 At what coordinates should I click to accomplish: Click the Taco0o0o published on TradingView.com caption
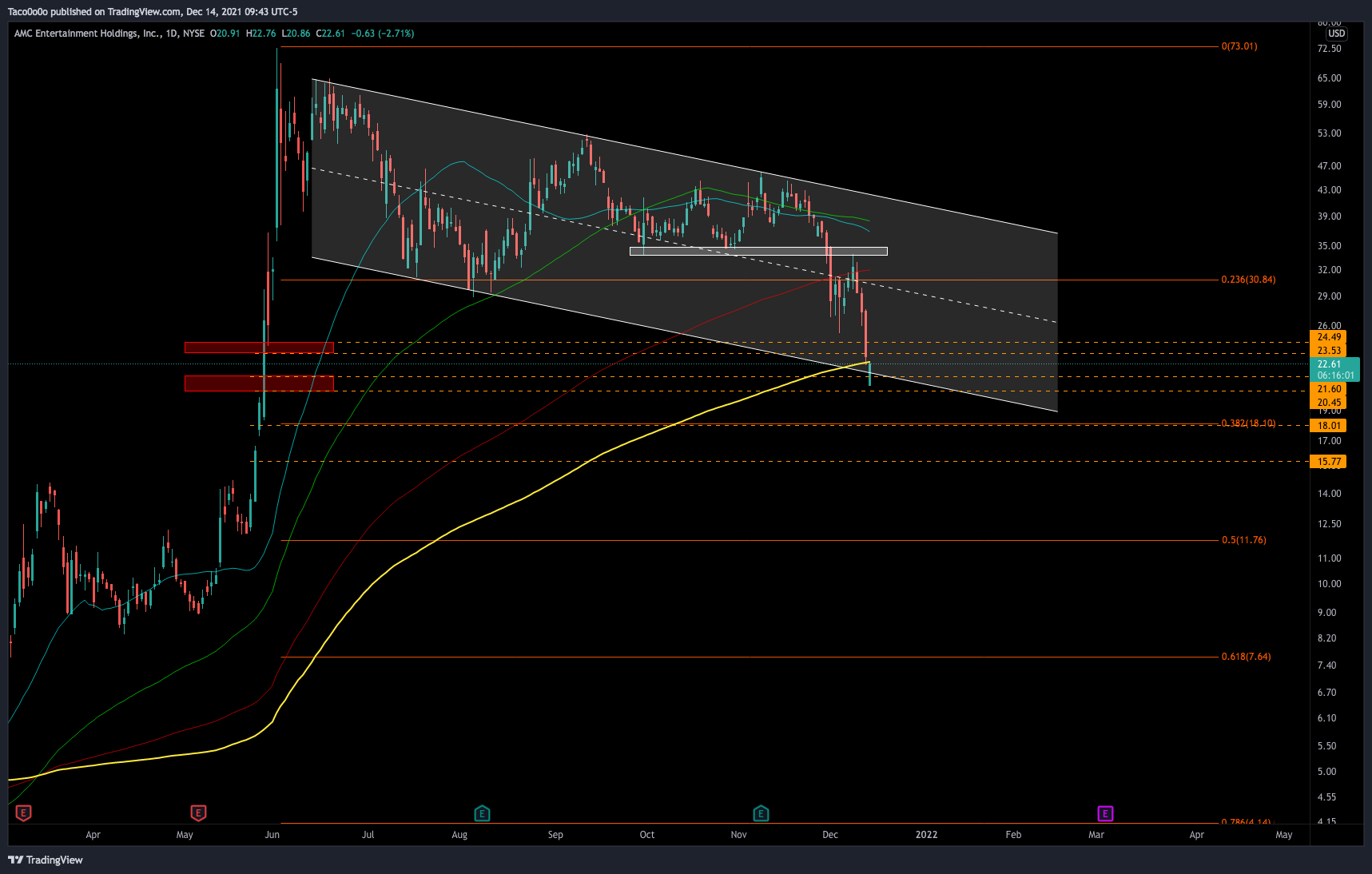coord(94,12)
